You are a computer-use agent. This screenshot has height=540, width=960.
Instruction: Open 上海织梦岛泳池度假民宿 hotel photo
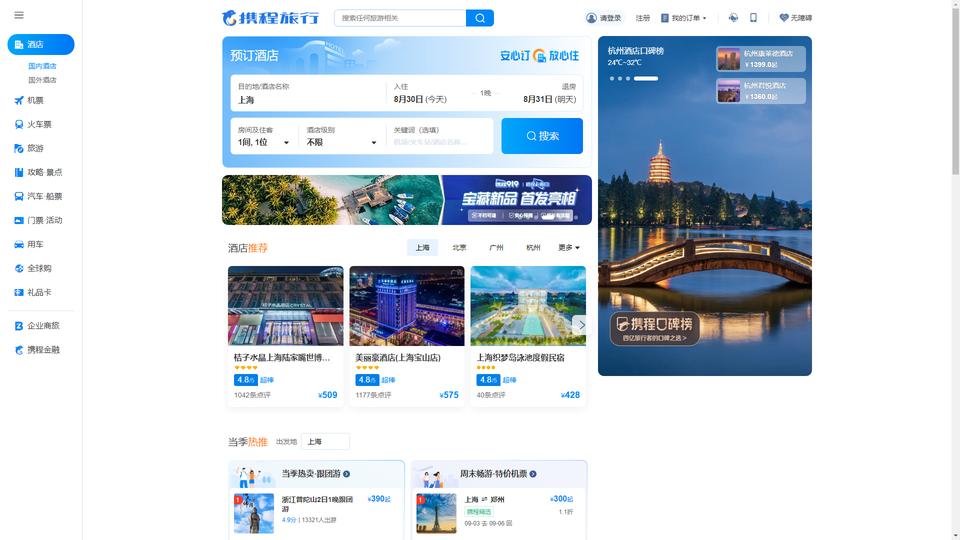point(528,306)
